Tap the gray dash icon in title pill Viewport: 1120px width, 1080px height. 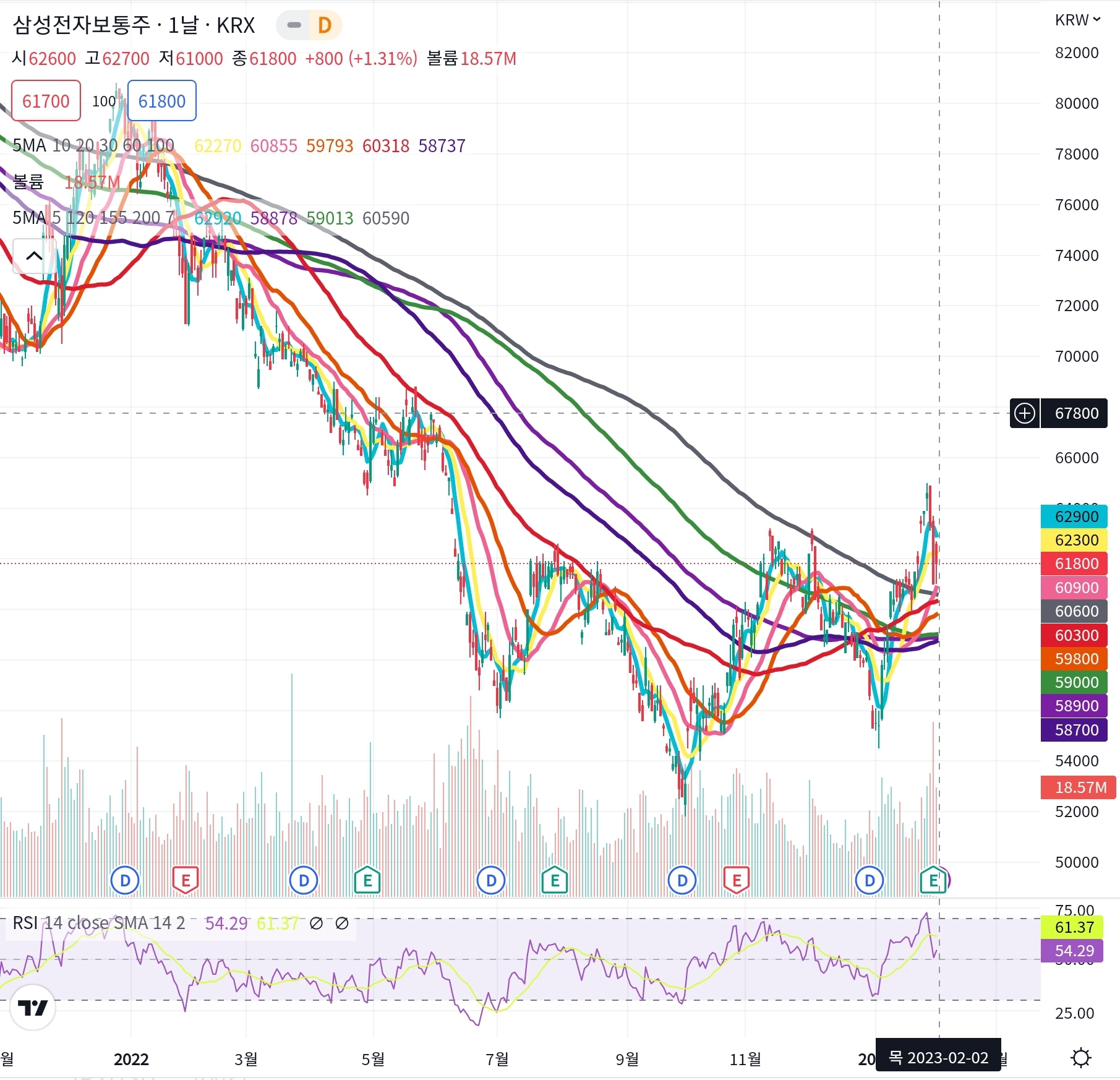294,25
